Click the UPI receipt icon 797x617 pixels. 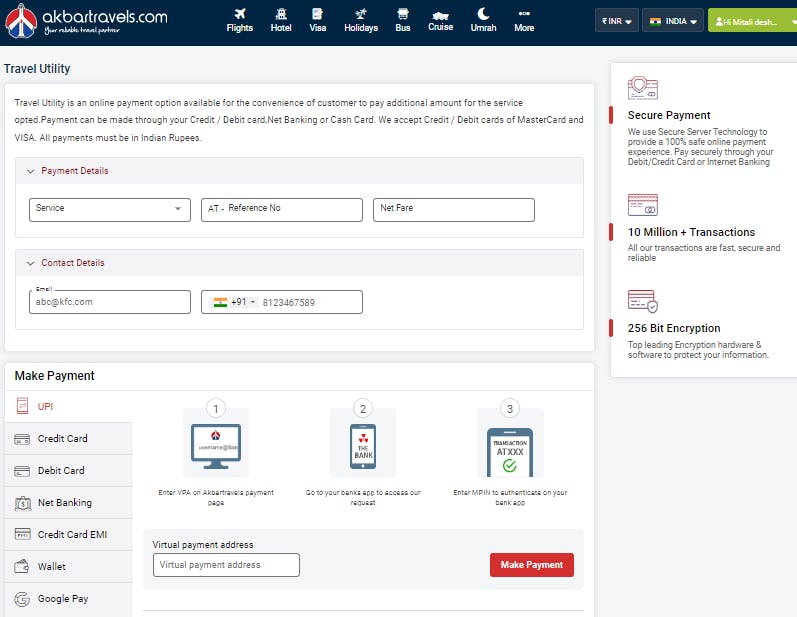22,406
